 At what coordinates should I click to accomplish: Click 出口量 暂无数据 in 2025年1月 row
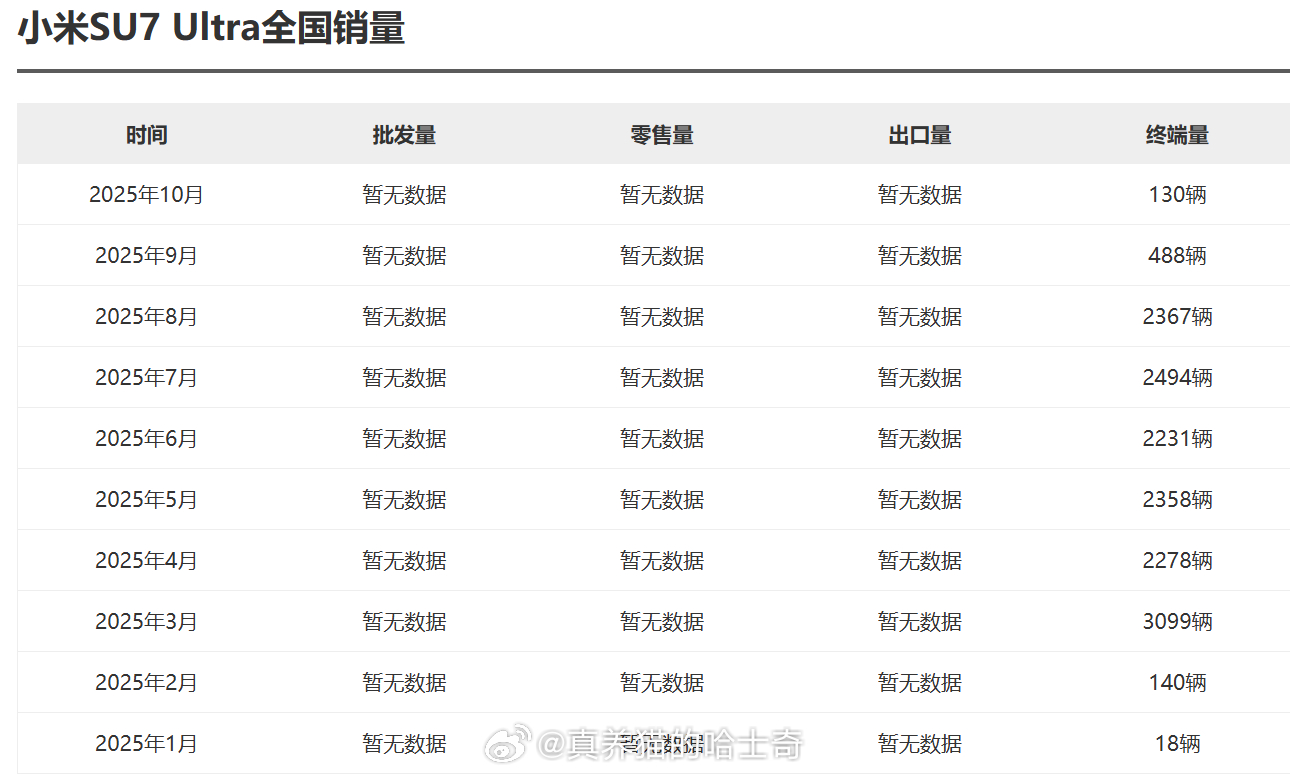click(x=920, y=744)
